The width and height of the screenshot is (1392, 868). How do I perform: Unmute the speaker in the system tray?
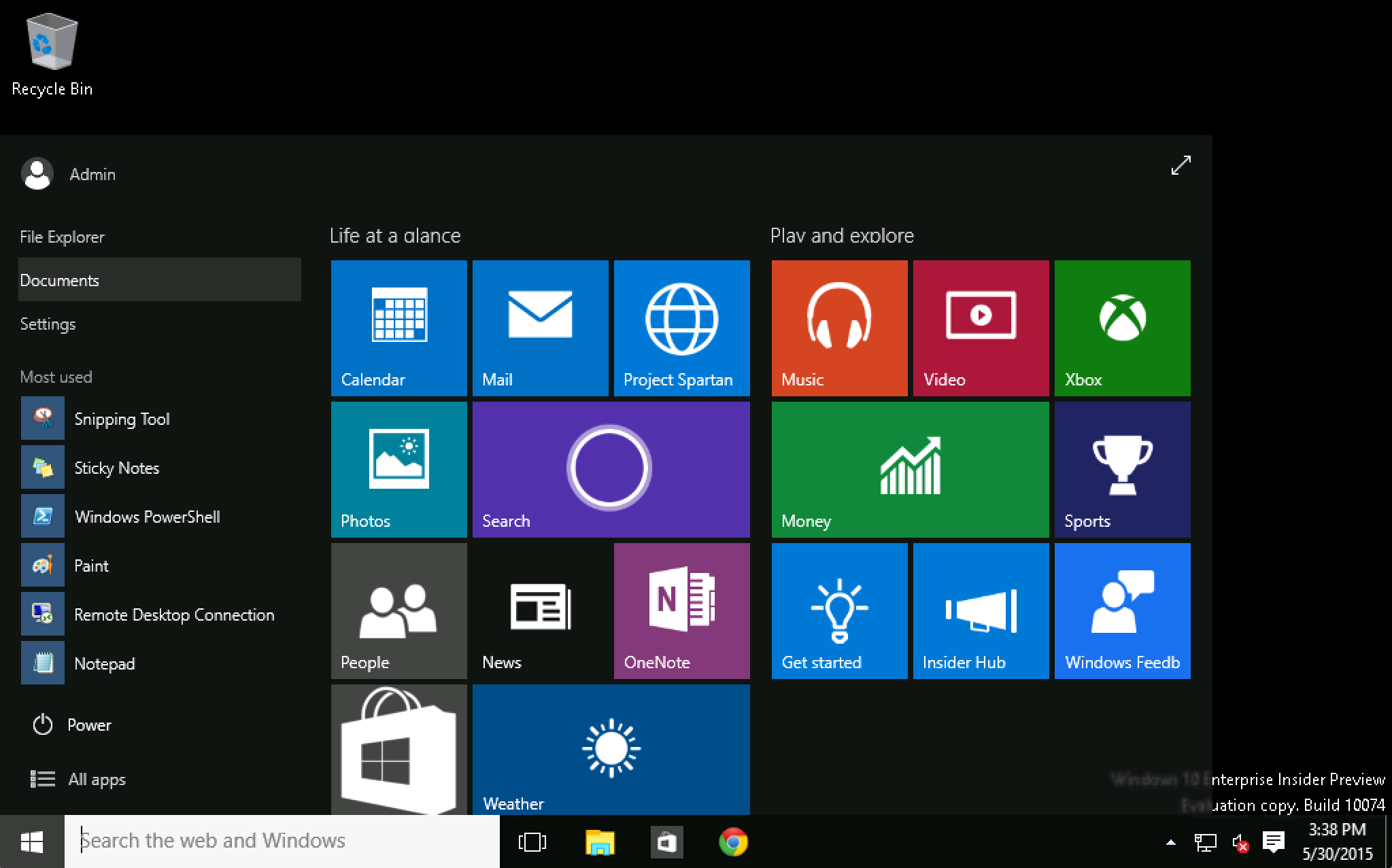pos(1239,841)
